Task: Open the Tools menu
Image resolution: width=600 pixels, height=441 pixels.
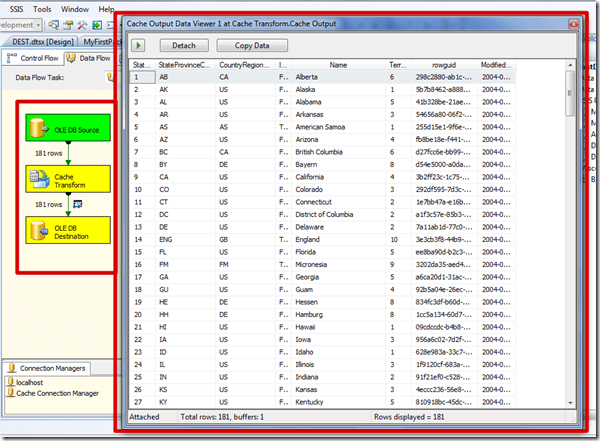Action: click(43, 8)
